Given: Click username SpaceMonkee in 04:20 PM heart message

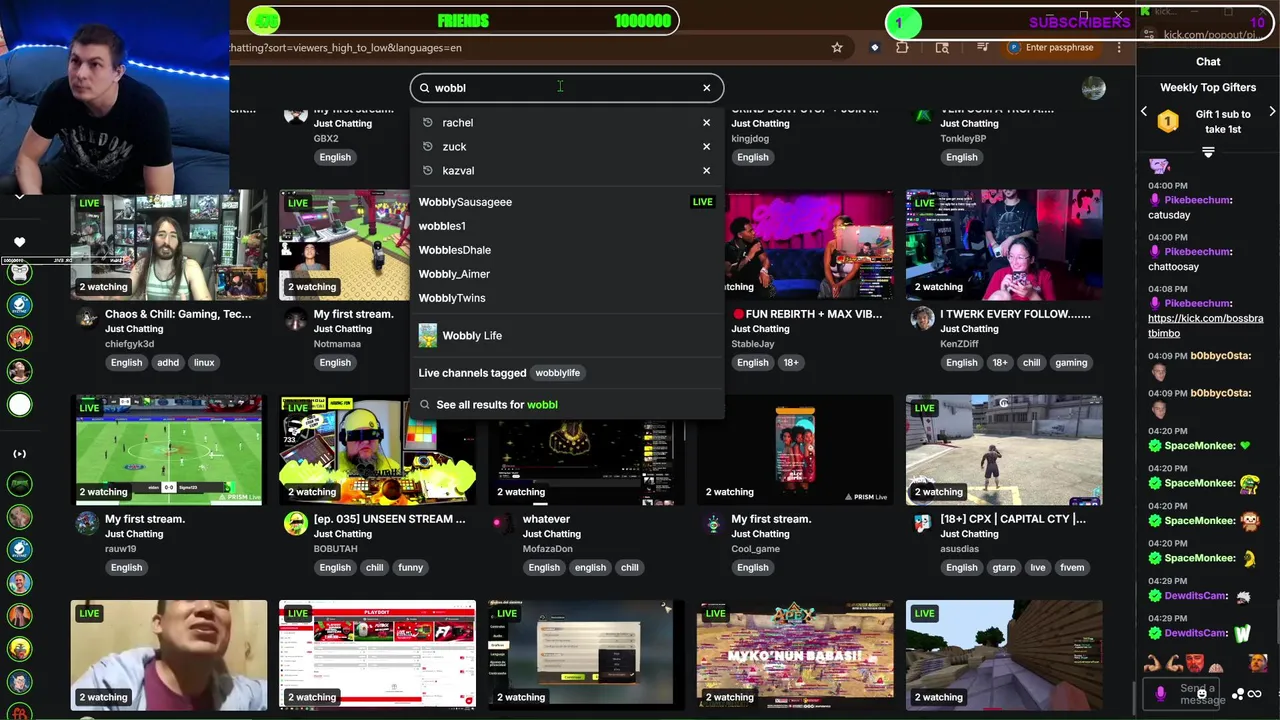Looking at the screenshot, I should (1199, 446).
